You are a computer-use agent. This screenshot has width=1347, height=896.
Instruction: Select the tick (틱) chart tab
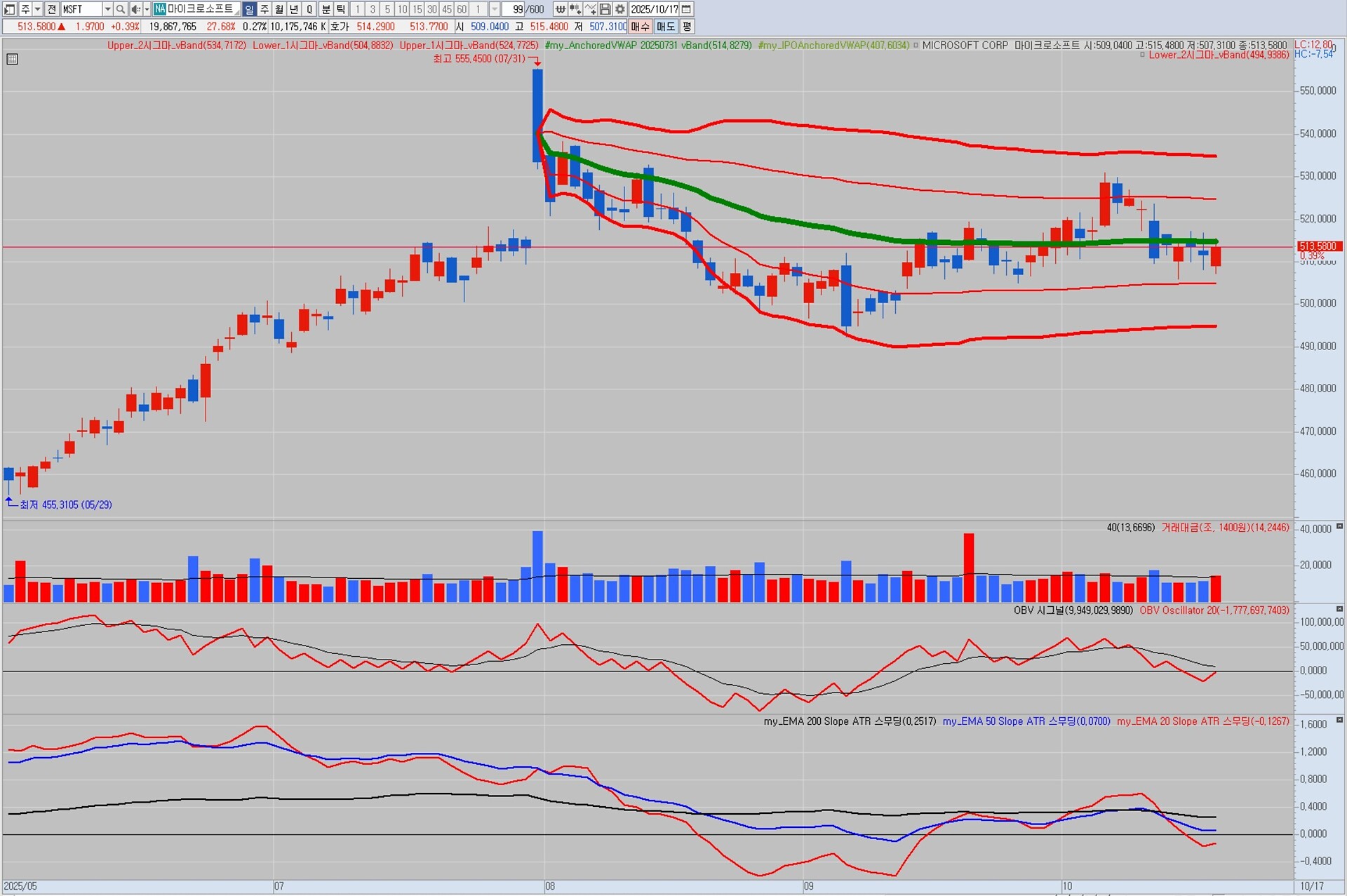tap(341, 9)
